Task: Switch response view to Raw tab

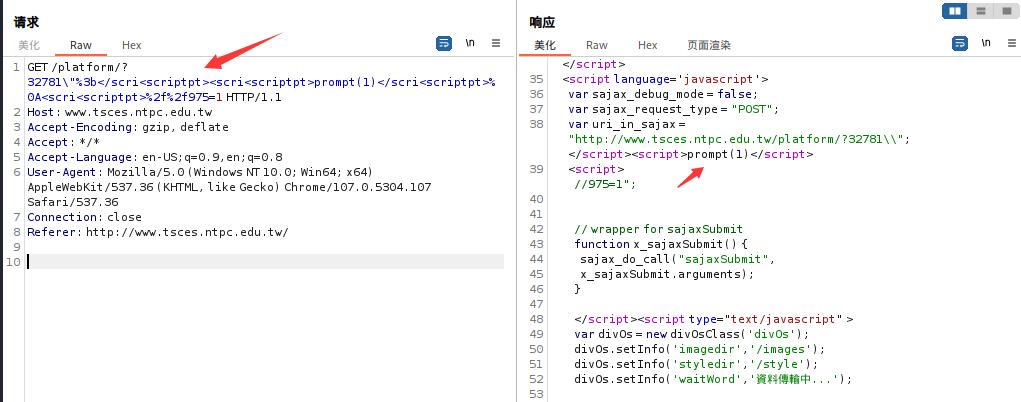Action: point(596,45)
